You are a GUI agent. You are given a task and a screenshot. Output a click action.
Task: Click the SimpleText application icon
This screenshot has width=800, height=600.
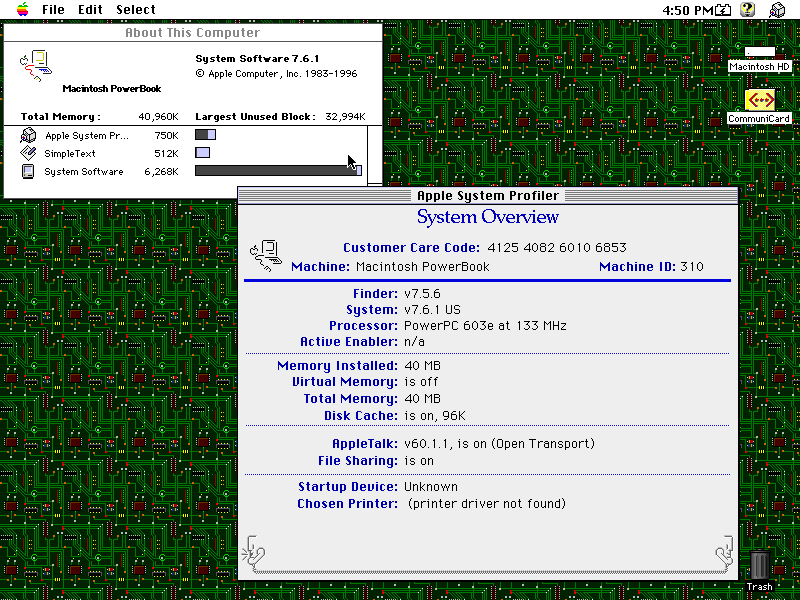click(x=28, y=153)
